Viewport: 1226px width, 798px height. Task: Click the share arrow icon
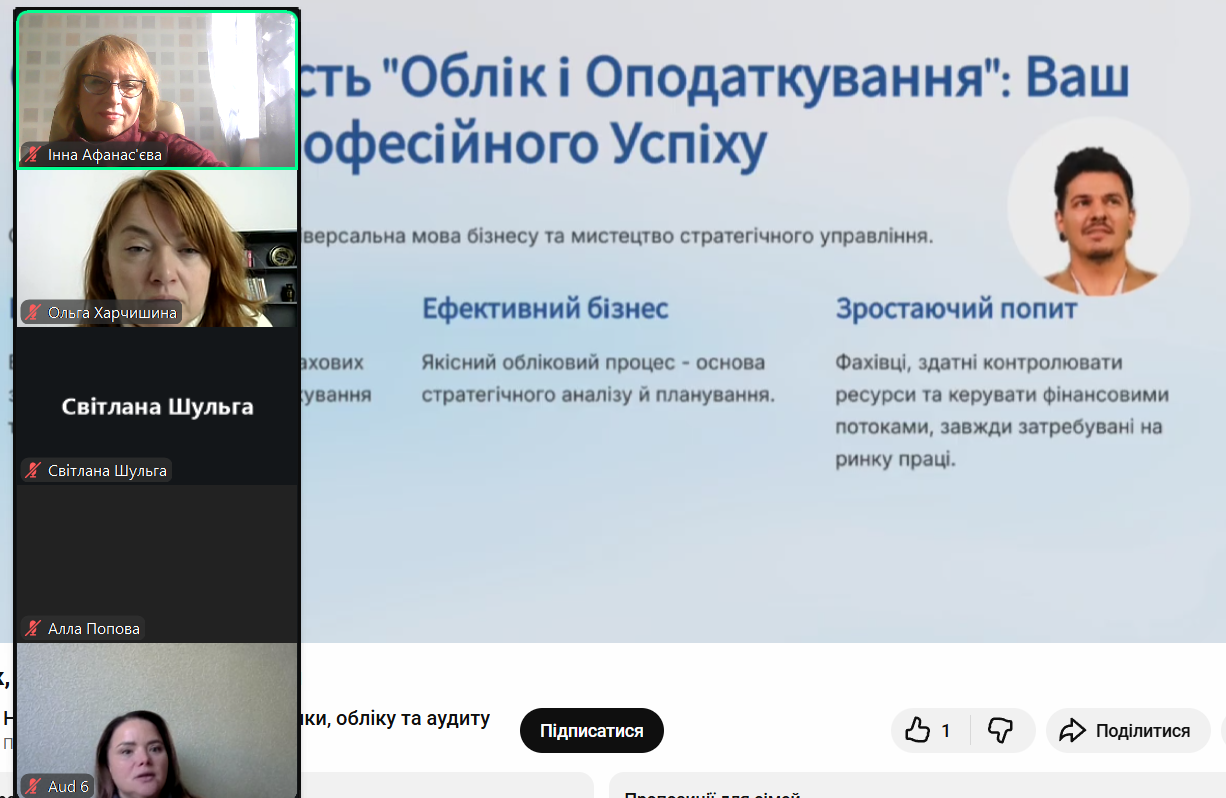point(1072,731)
